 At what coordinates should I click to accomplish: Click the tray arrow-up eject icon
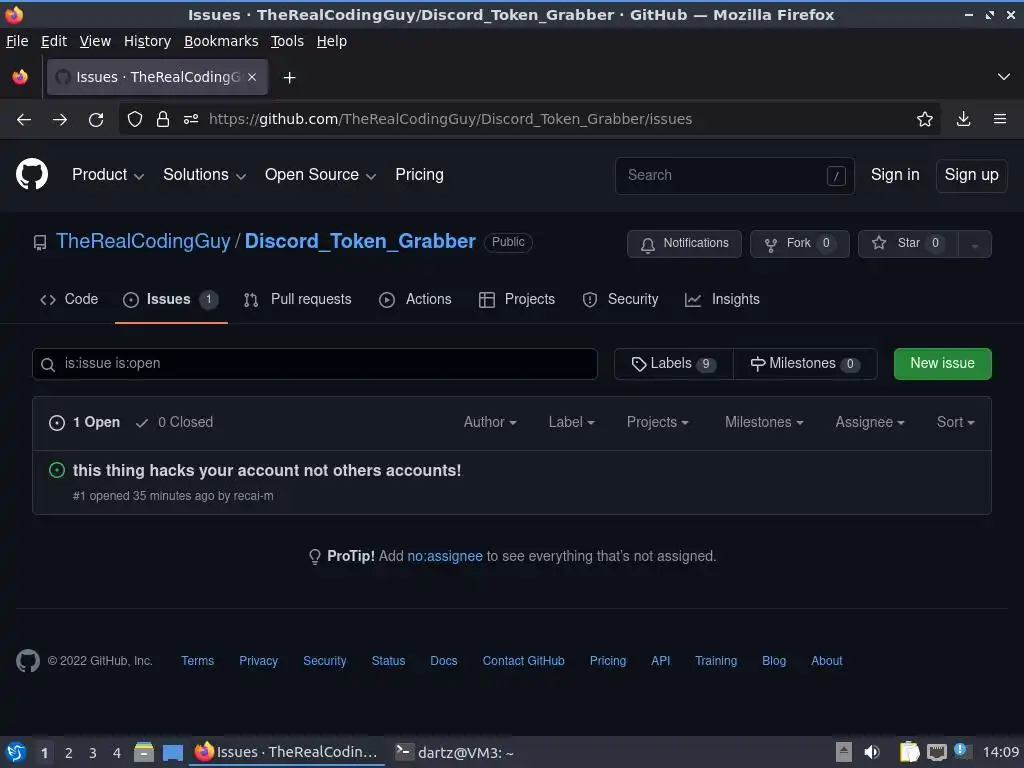click(844, 752)
